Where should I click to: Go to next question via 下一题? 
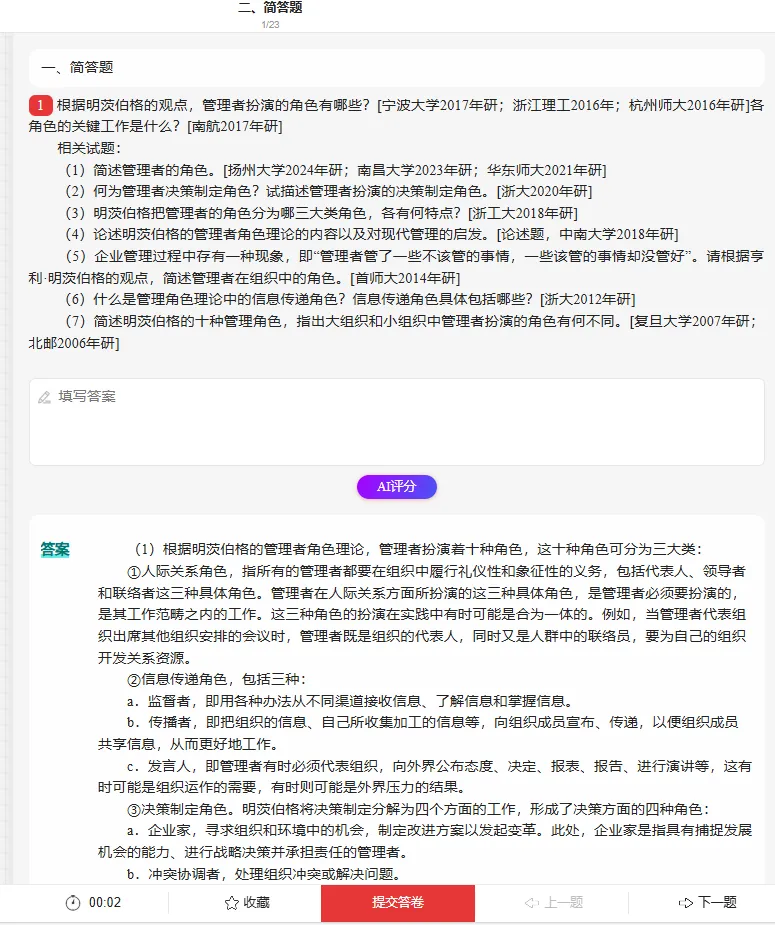tap(708, 903)
